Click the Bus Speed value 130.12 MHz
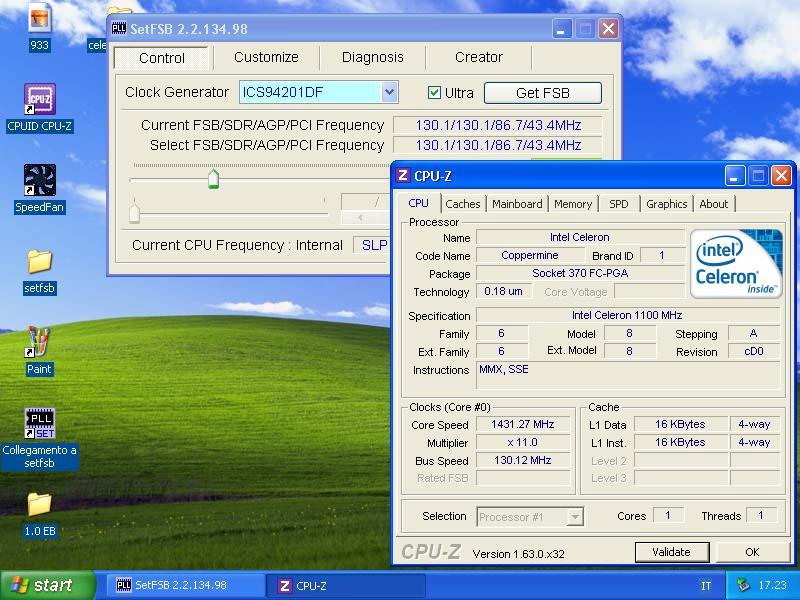The height and width of the screenshot is (600, 800). pyautogui.click(x=523, y=460)
